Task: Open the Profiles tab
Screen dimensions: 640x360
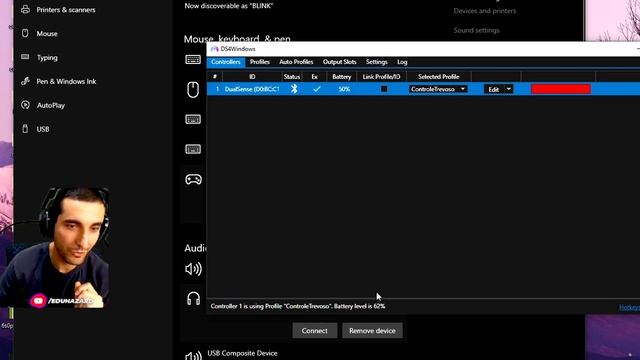Action: click(x=260, y=62)
